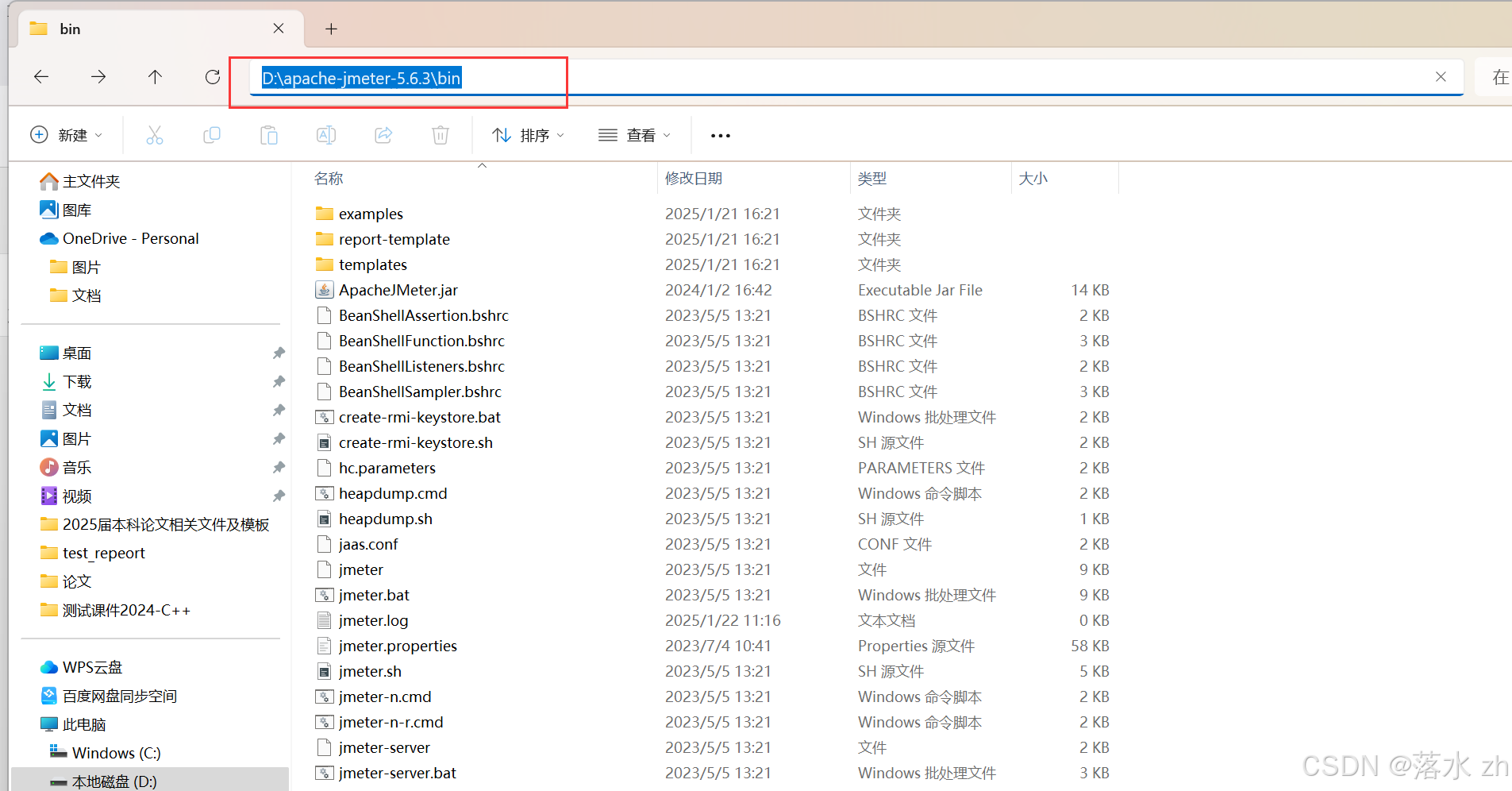Select Windows (C:) drive

coord(106,754)
